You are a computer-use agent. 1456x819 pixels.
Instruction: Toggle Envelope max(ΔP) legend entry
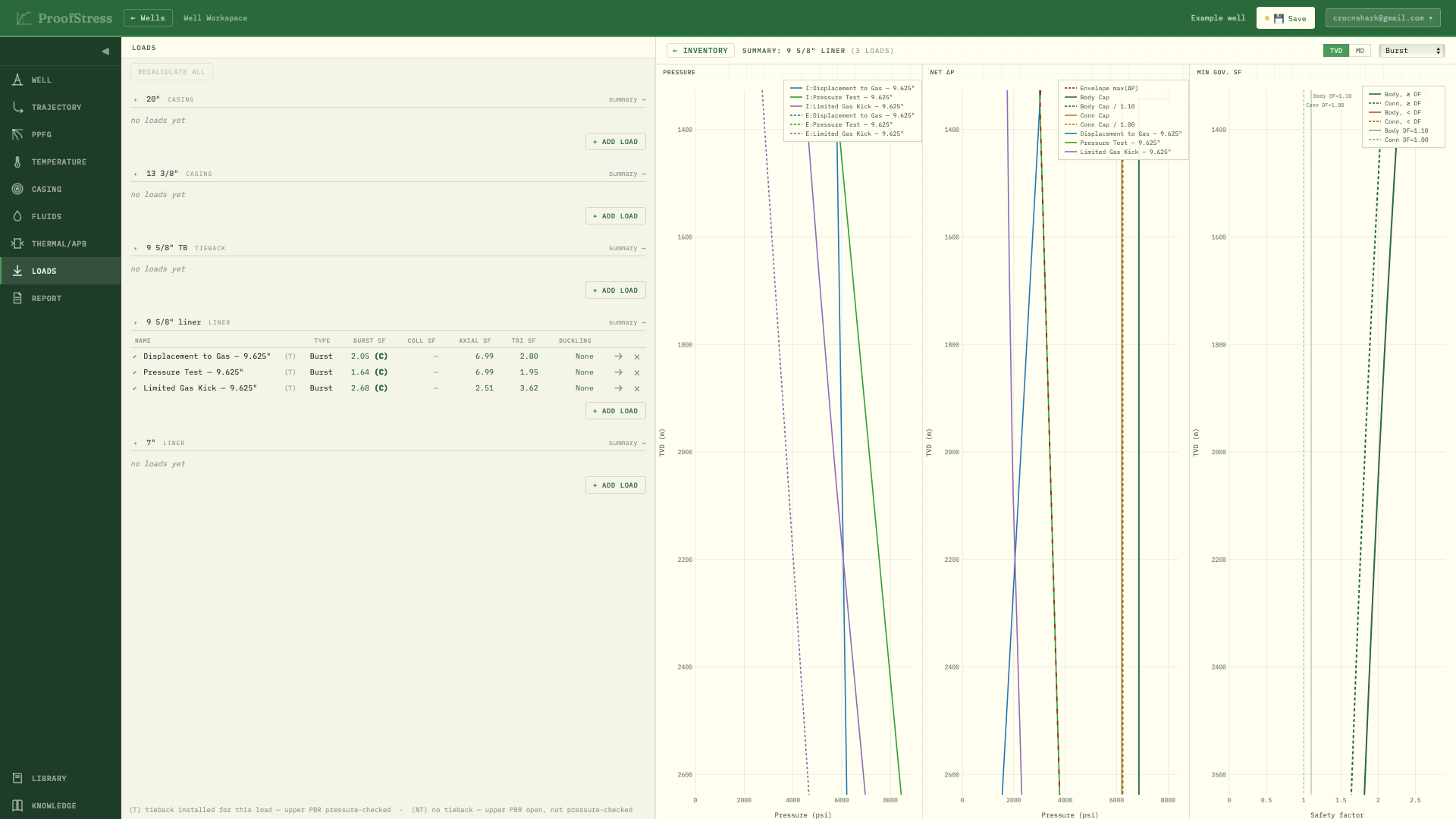pyautogui.click(x=1101, y=89)
